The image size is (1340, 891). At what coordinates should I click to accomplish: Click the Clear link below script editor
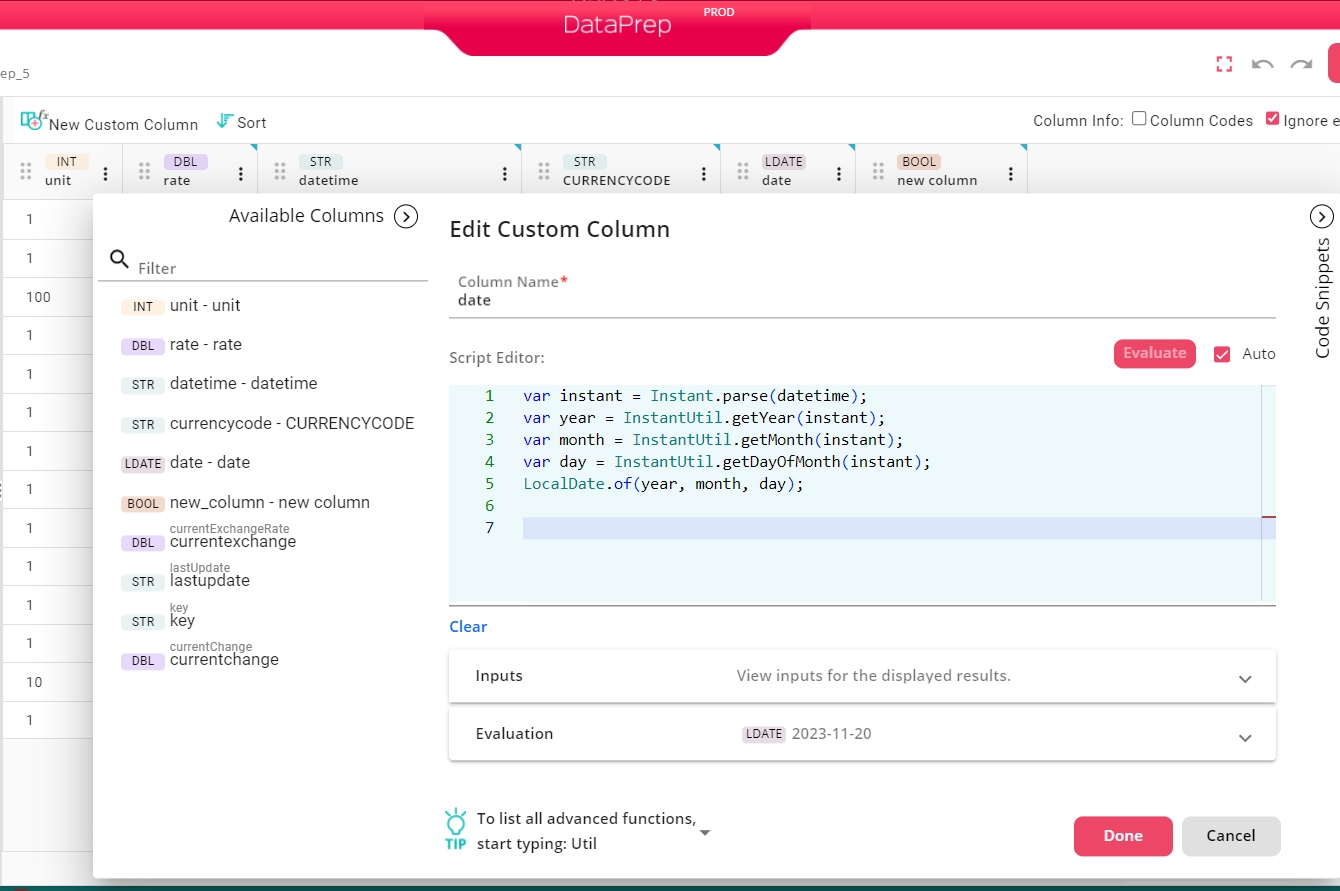(x=468, y=627)
